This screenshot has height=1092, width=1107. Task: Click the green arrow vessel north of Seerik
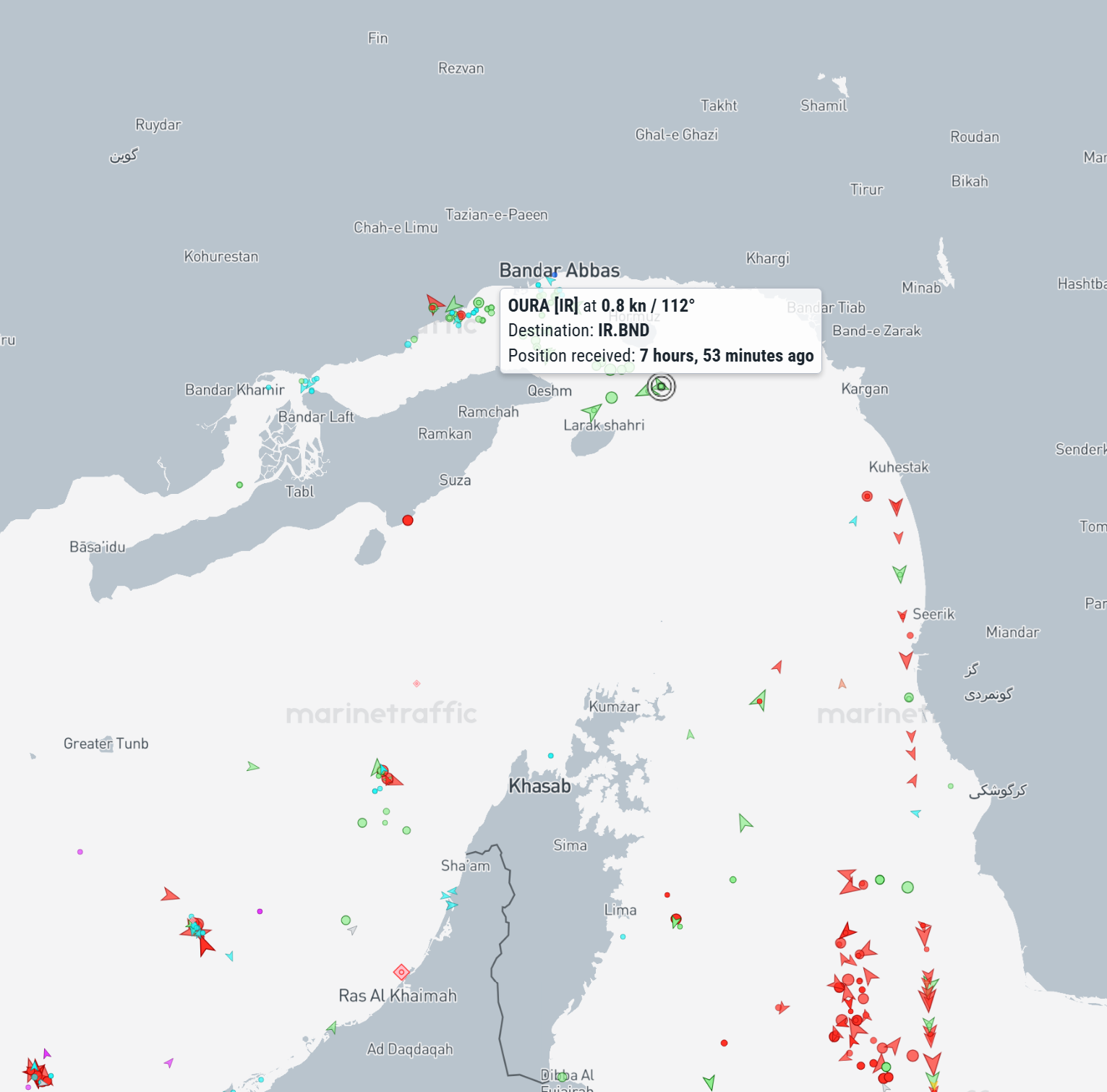coord(899,574)
